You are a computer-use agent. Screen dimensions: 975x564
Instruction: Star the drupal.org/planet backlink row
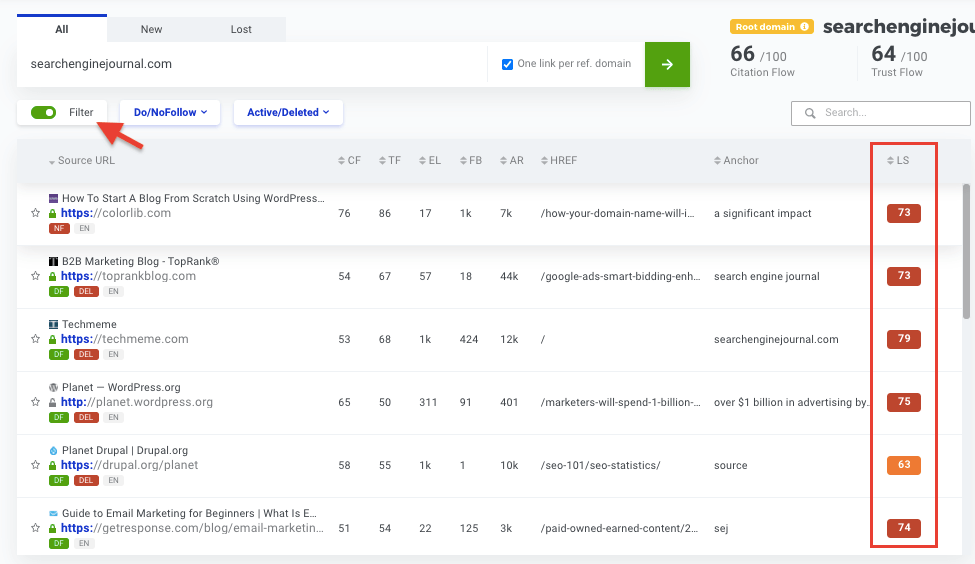click(x=35, y=465)
